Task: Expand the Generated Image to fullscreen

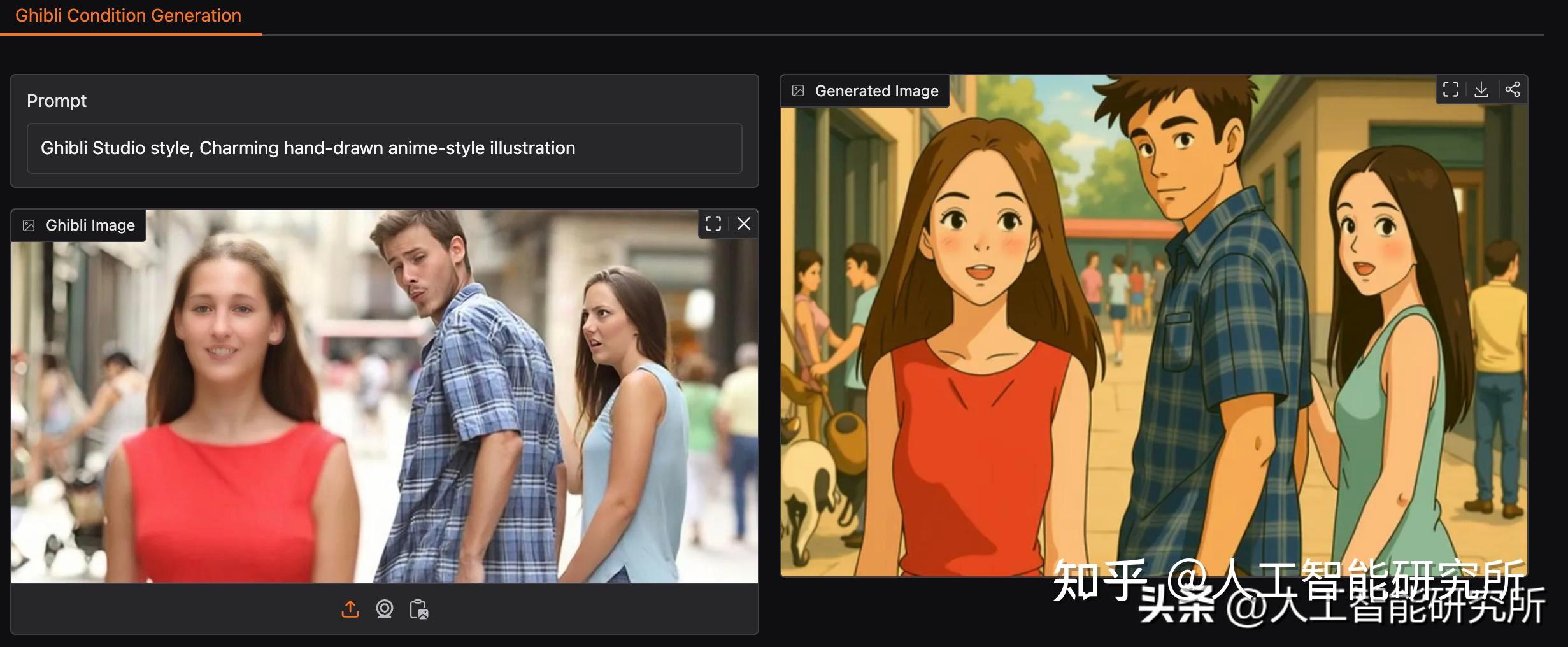Action: tap(1451, 89)
